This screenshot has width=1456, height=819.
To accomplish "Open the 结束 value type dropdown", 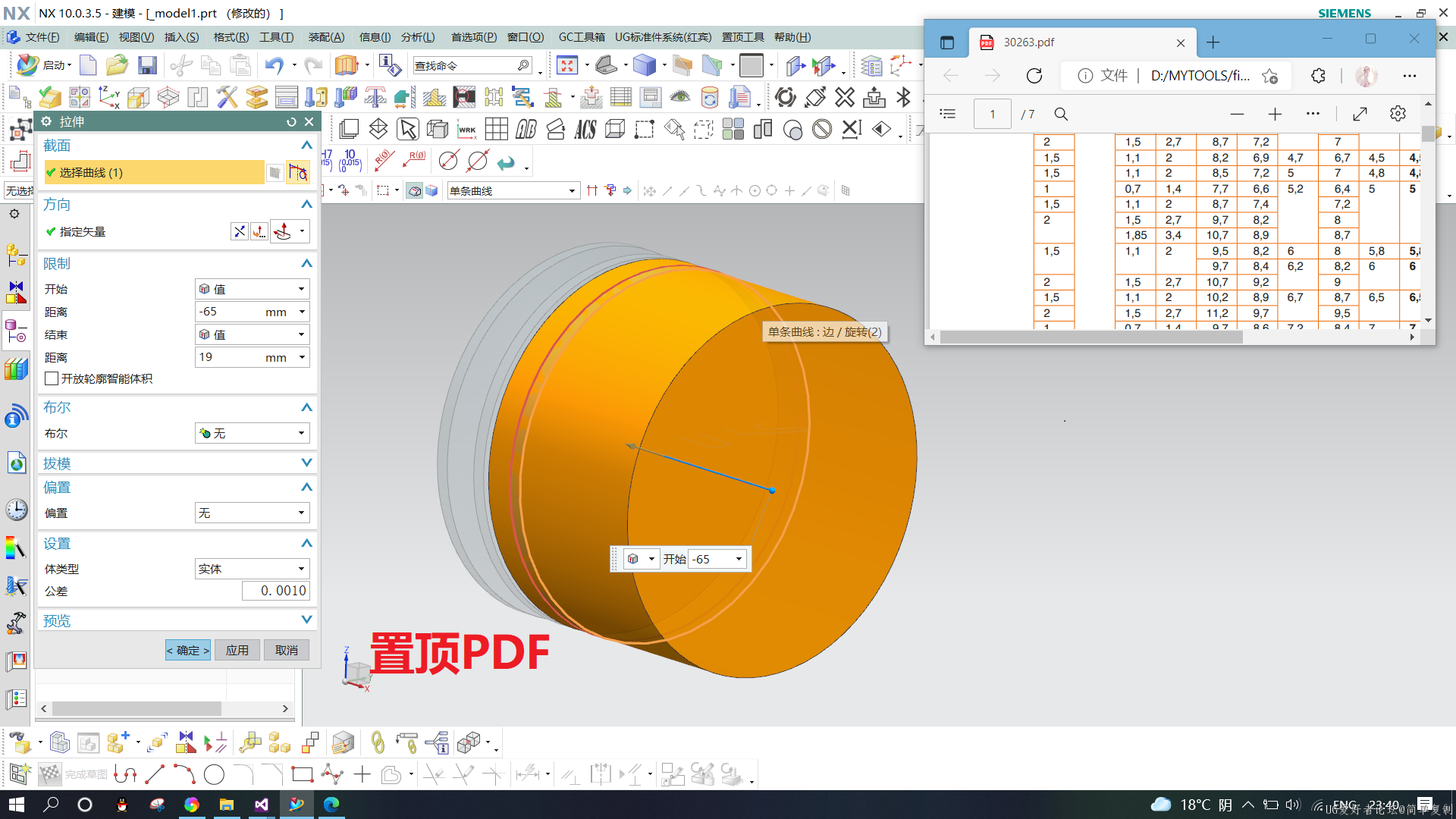I will tap(253, 334).
